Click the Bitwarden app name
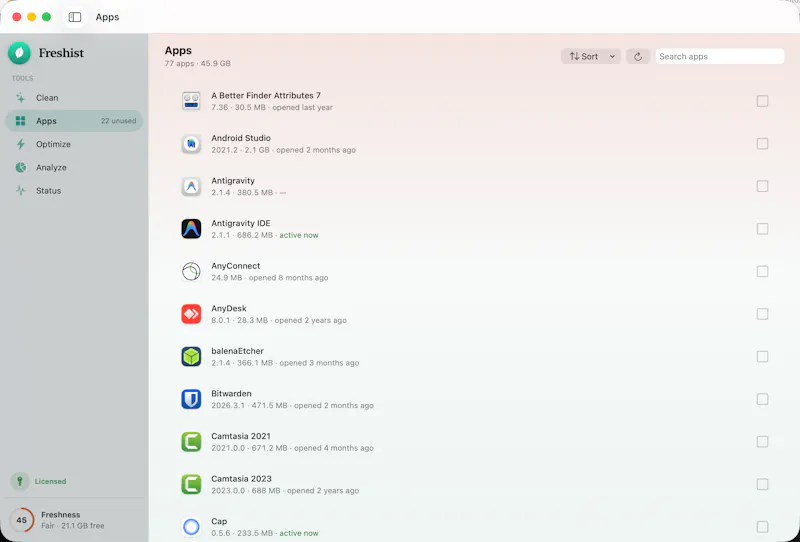Viewport: 800px width, 542px height. point(231,393)
